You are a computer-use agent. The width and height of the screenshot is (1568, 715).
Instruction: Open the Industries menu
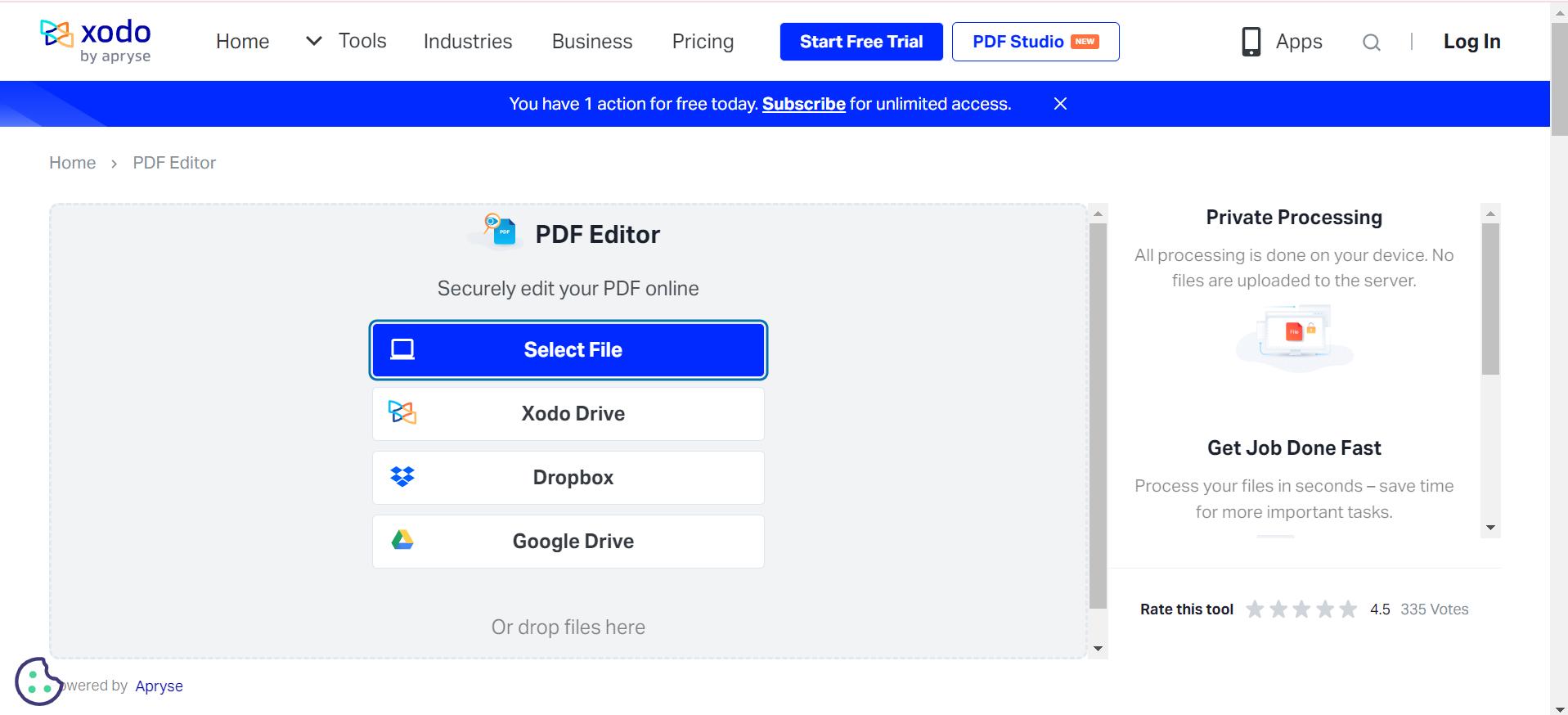[468, 42]
